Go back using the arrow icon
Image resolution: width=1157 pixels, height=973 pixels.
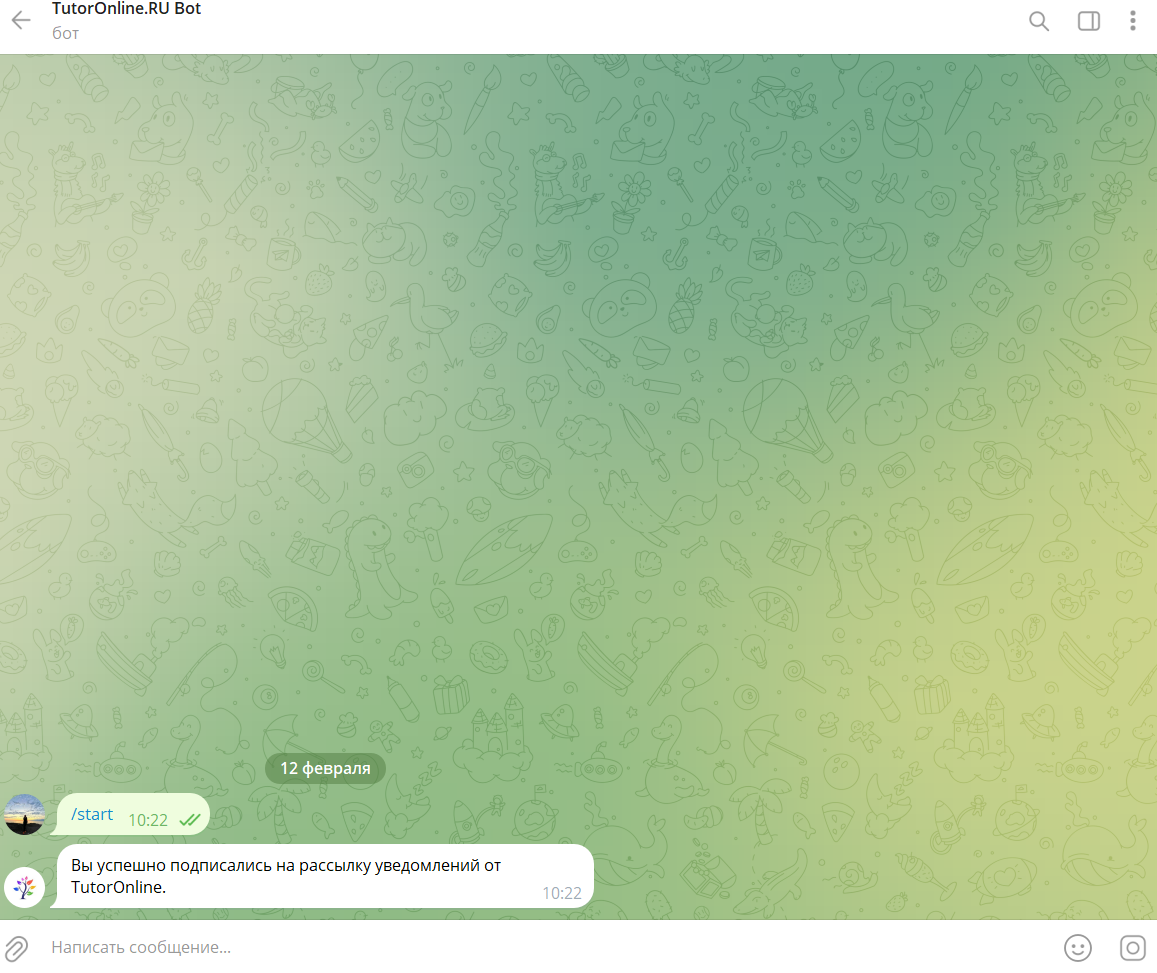[x=21, y=20]
